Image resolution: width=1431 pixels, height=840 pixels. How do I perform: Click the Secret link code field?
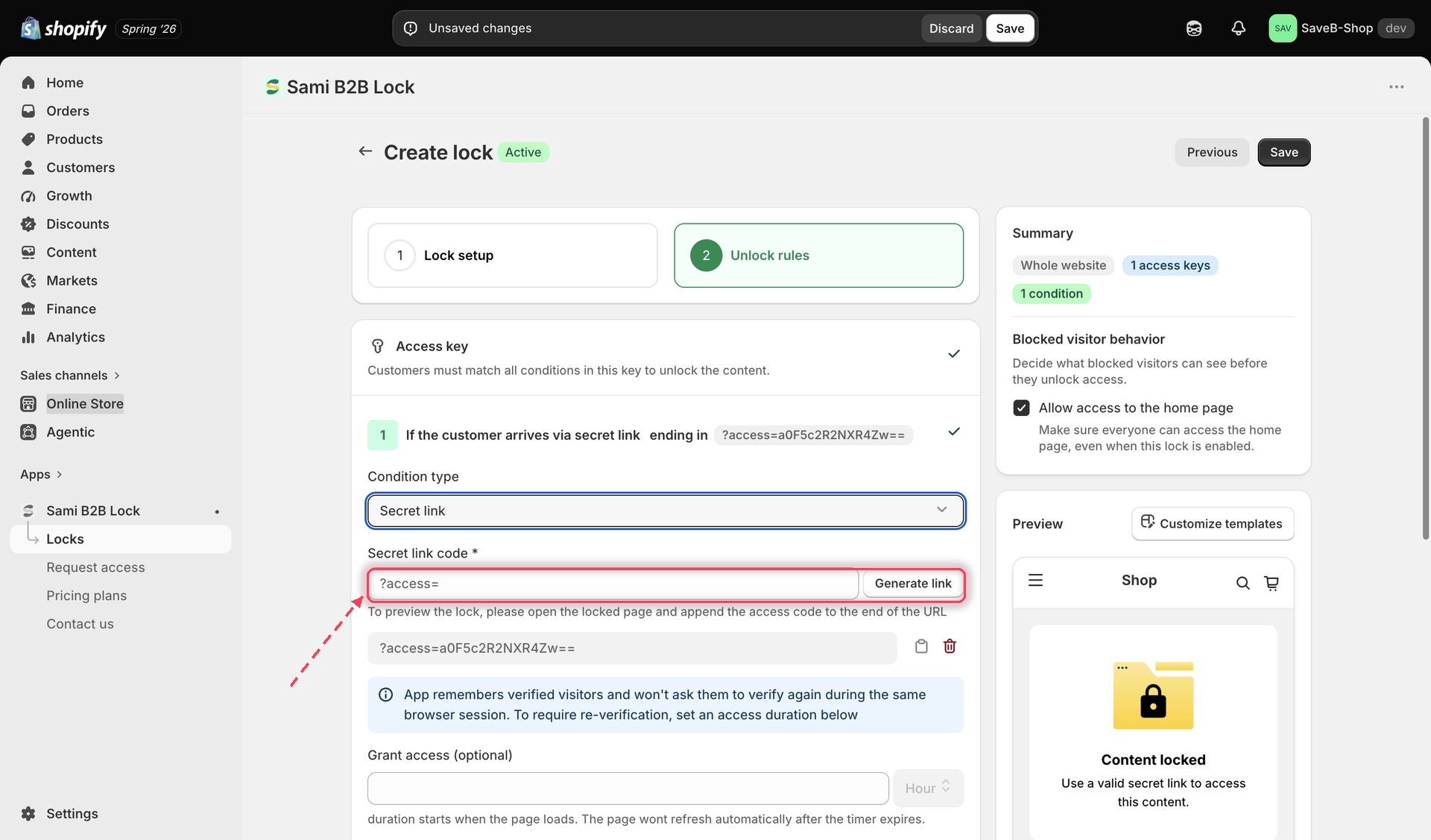613,584
